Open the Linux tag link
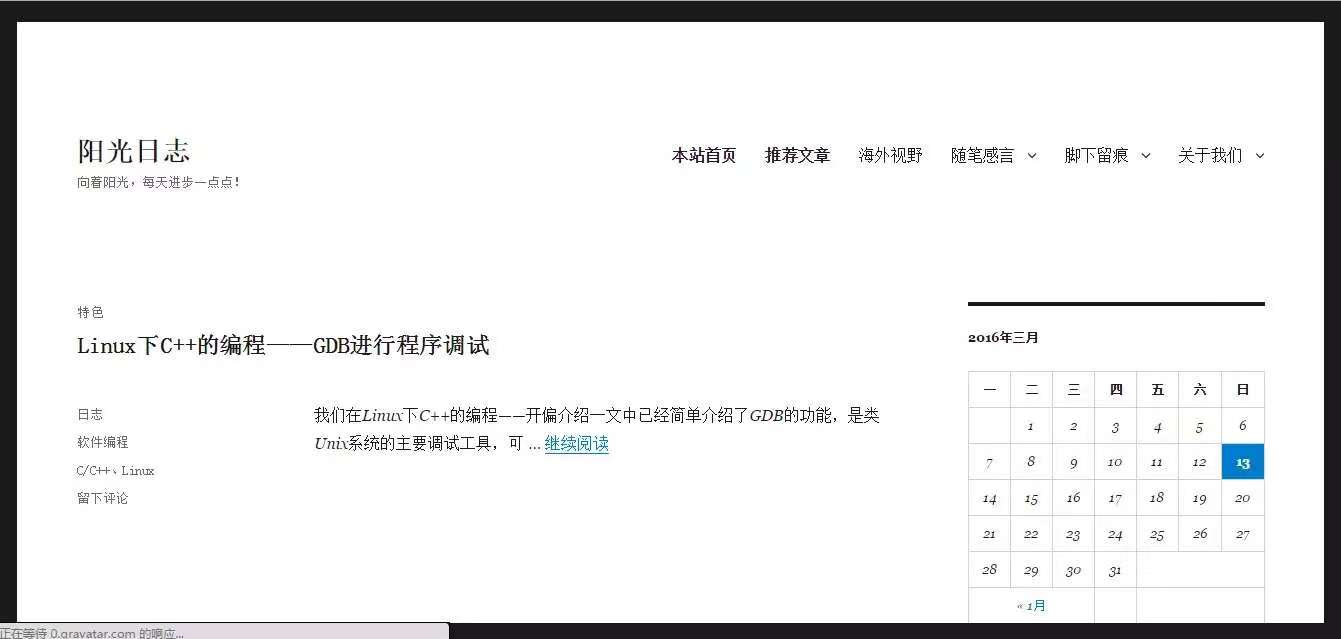Viewport: 1341px width, 639px height. click(x=138, y=471)
